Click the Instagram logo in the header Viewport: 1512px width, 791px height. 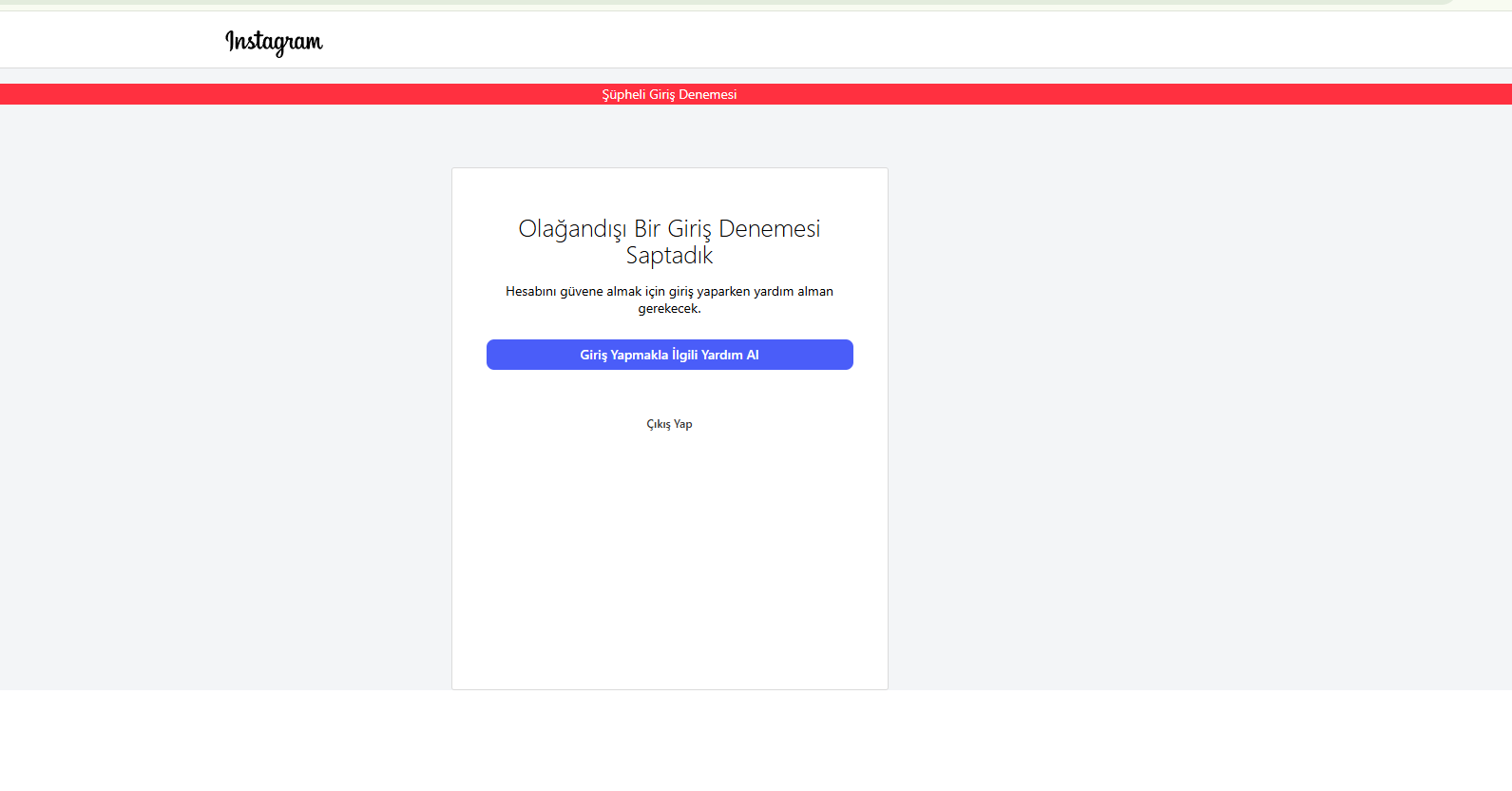[x=274, y=42]
